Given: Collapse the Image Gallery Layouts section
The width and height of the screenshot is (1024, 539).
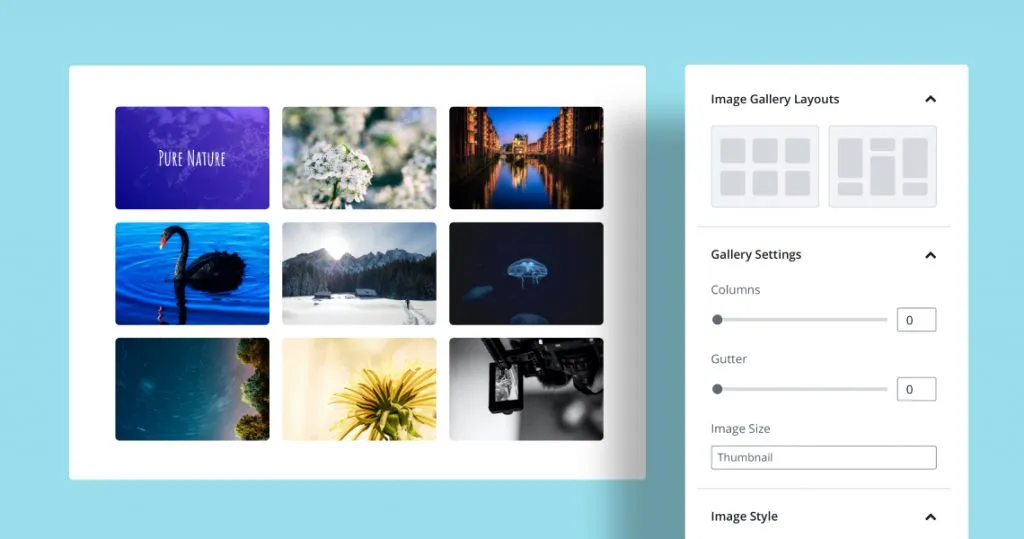Looking at the screenshot, I should pos(930,100).
